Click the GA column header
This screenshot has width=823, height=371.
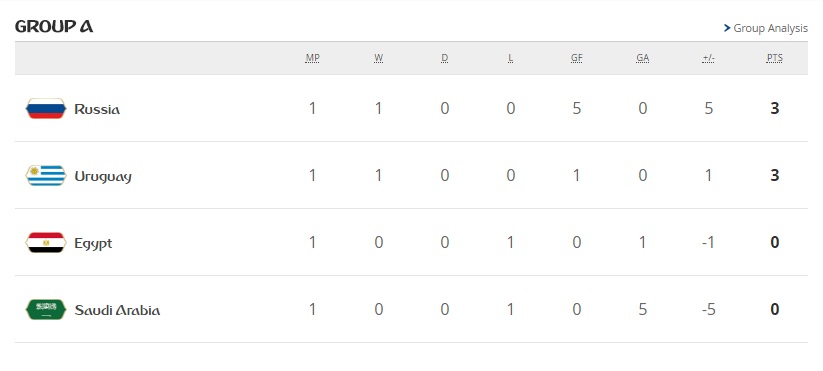tap(642, 58)
